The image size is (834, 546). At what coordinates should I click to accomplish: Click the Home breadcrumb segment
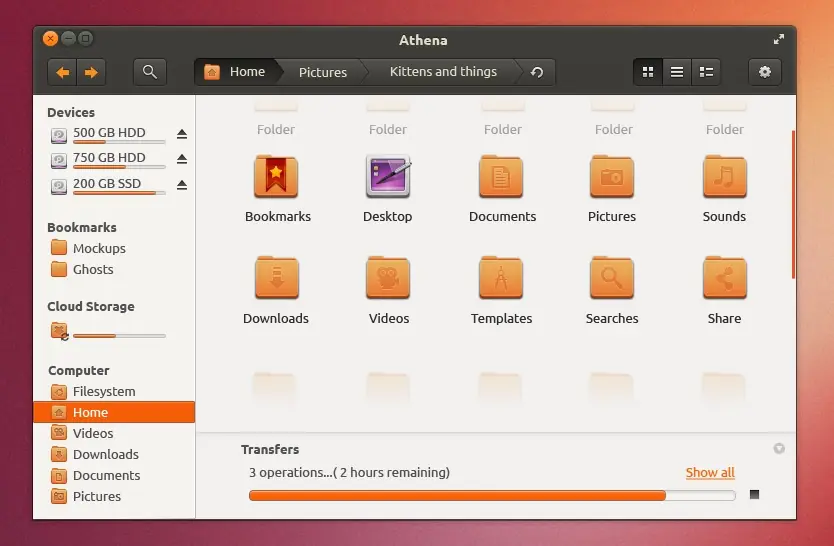[236, 72]
